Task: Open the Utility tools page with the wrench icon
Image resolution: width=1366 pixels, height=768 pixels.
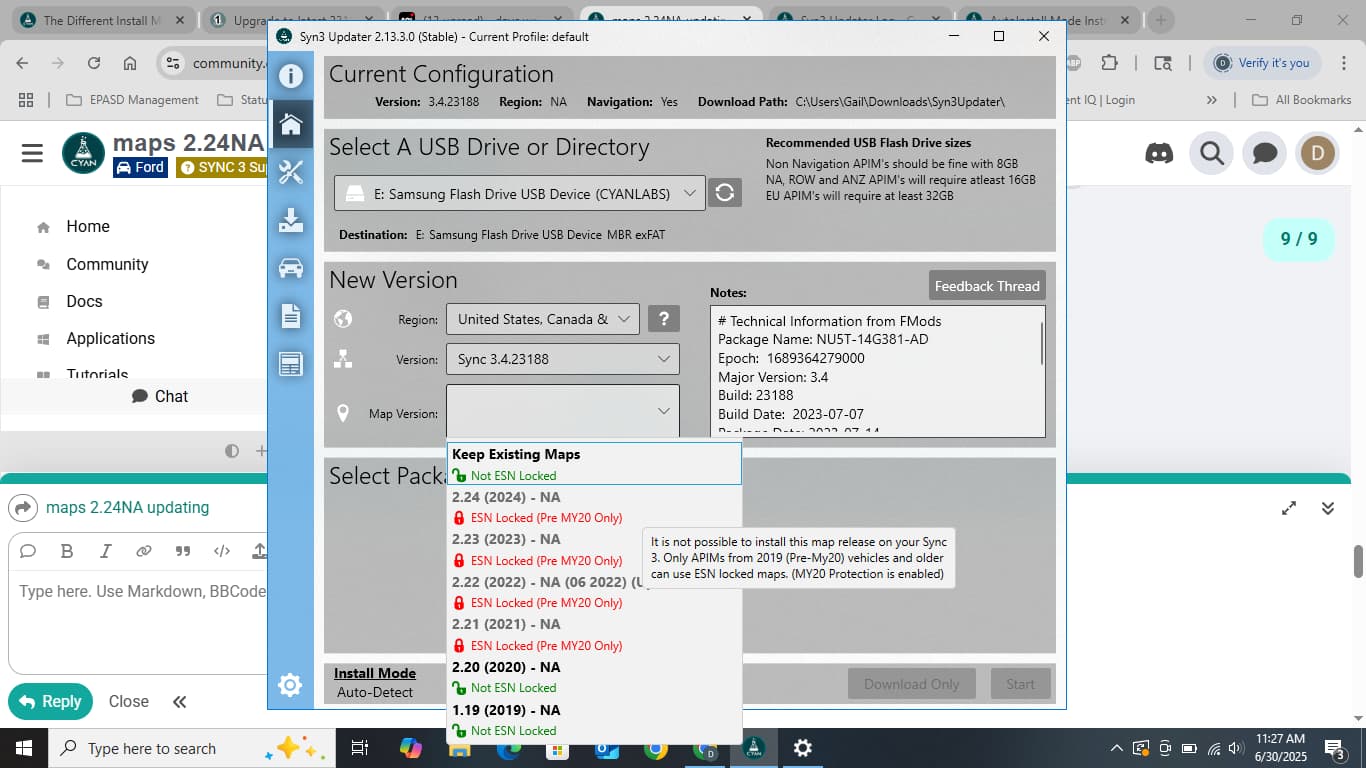Action: (290, 172)
